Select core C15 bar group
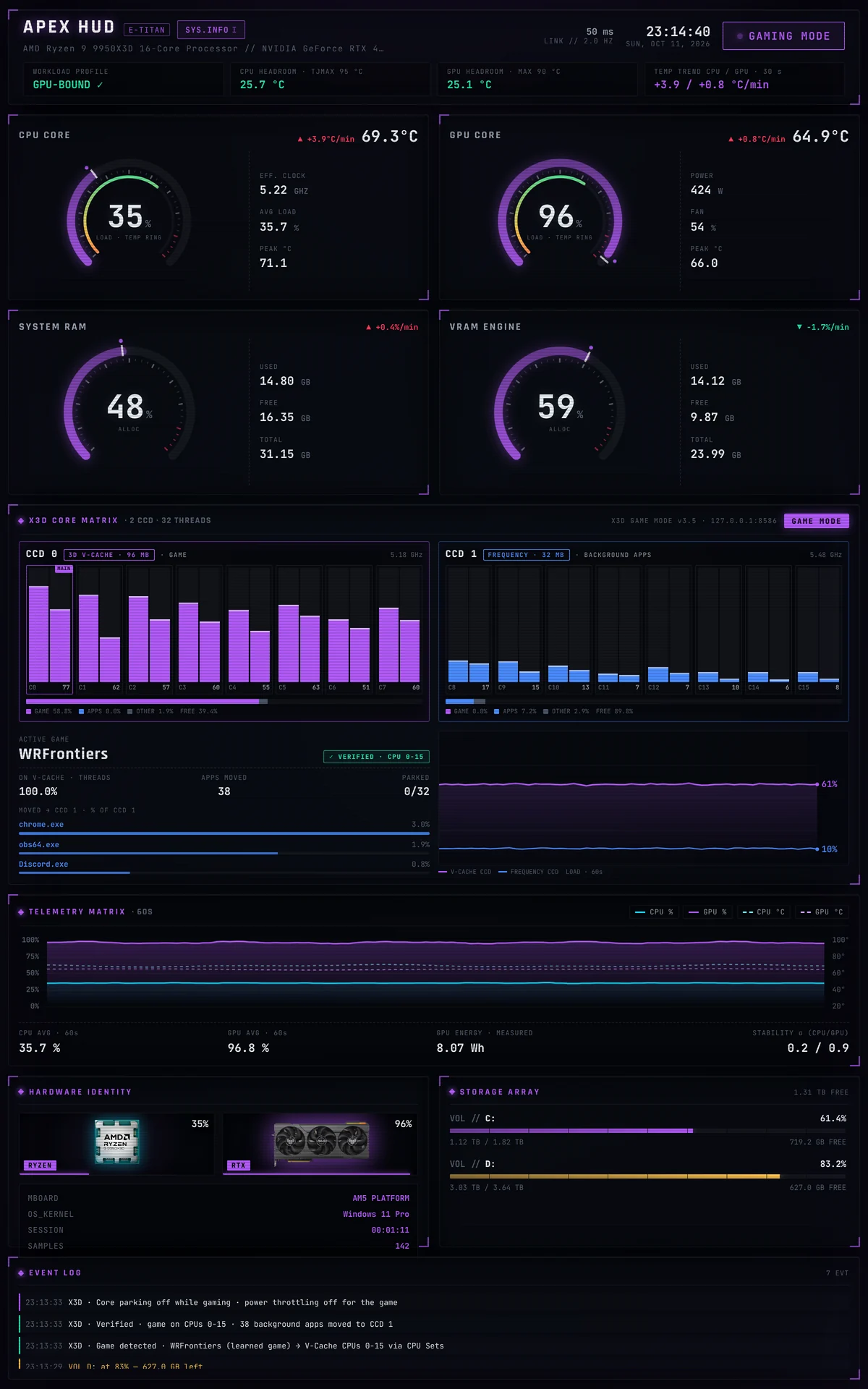The width and height of the screenshot is (868, 1389). (818, 629)
